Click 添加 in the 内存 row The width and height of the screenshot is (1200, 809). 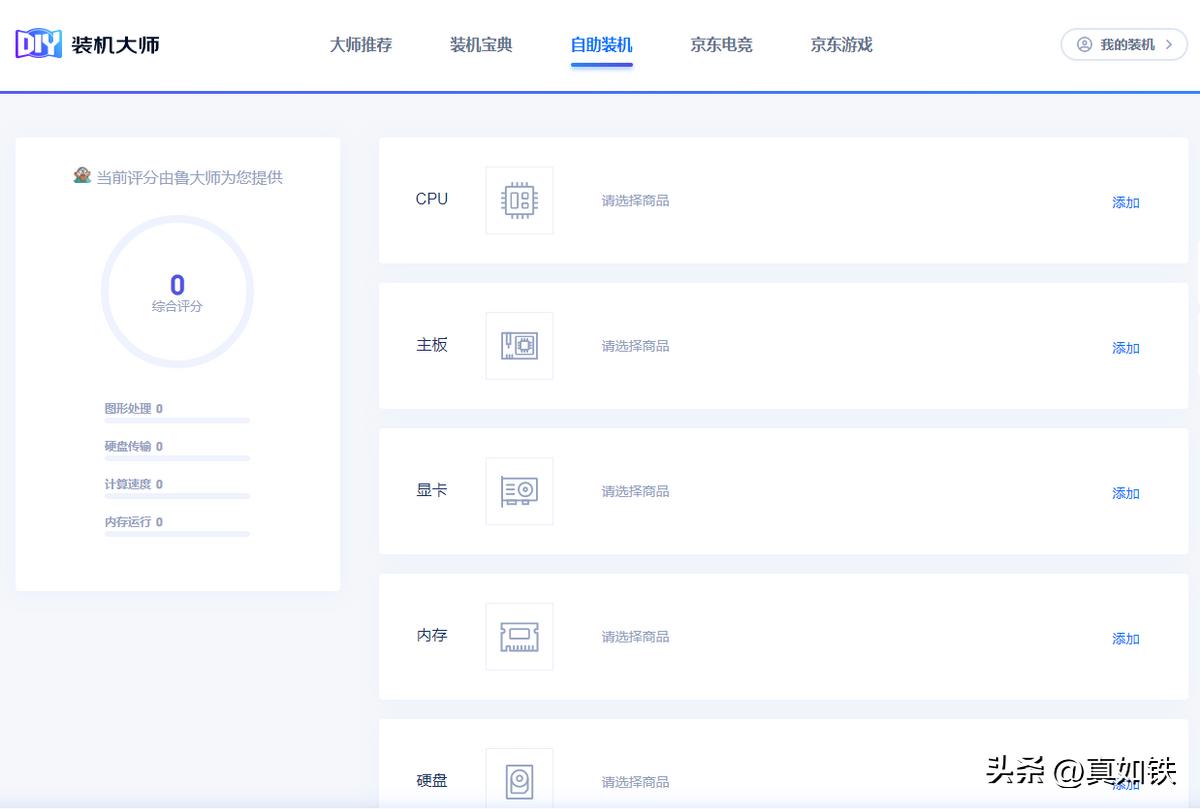pyautogui.click(x=1125, y=638)
